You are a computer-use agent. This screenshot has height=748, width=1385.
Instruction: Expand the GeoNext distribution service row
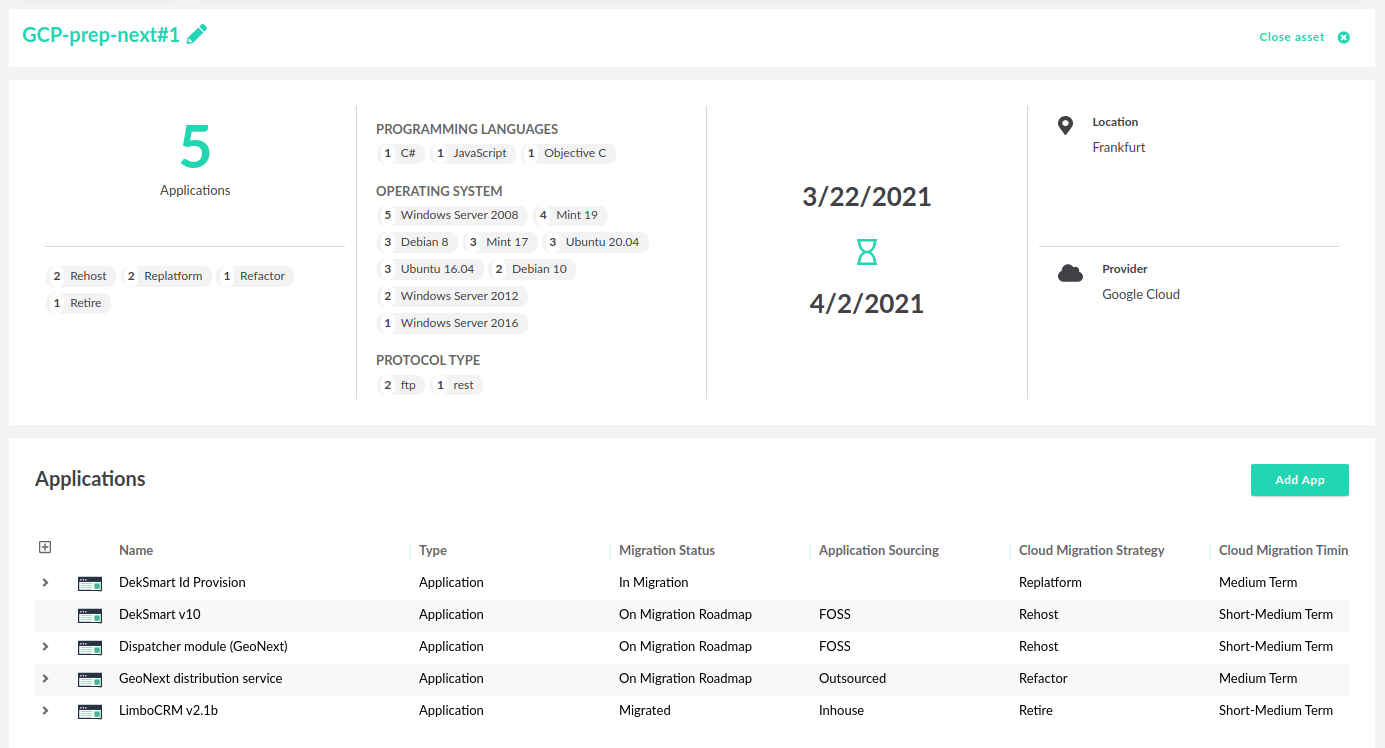coord(45,678)
